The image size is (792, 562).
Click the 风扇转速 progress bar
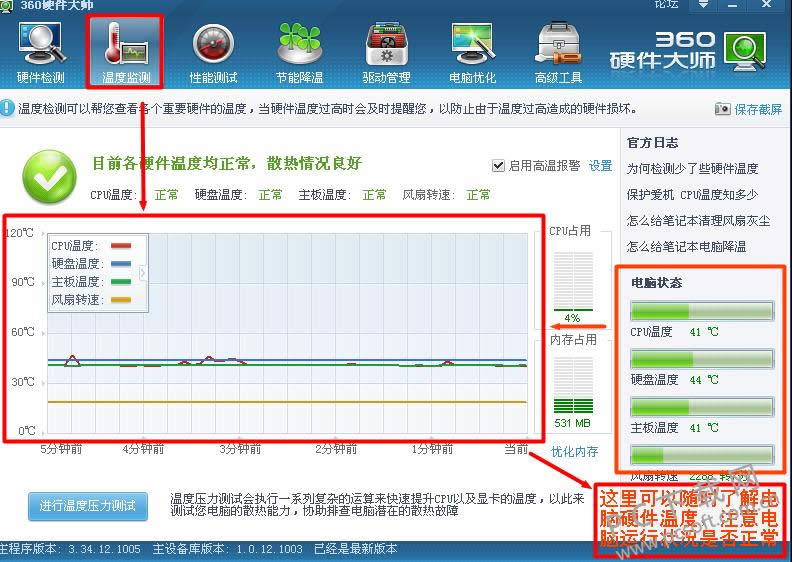(x=702, y=454)
